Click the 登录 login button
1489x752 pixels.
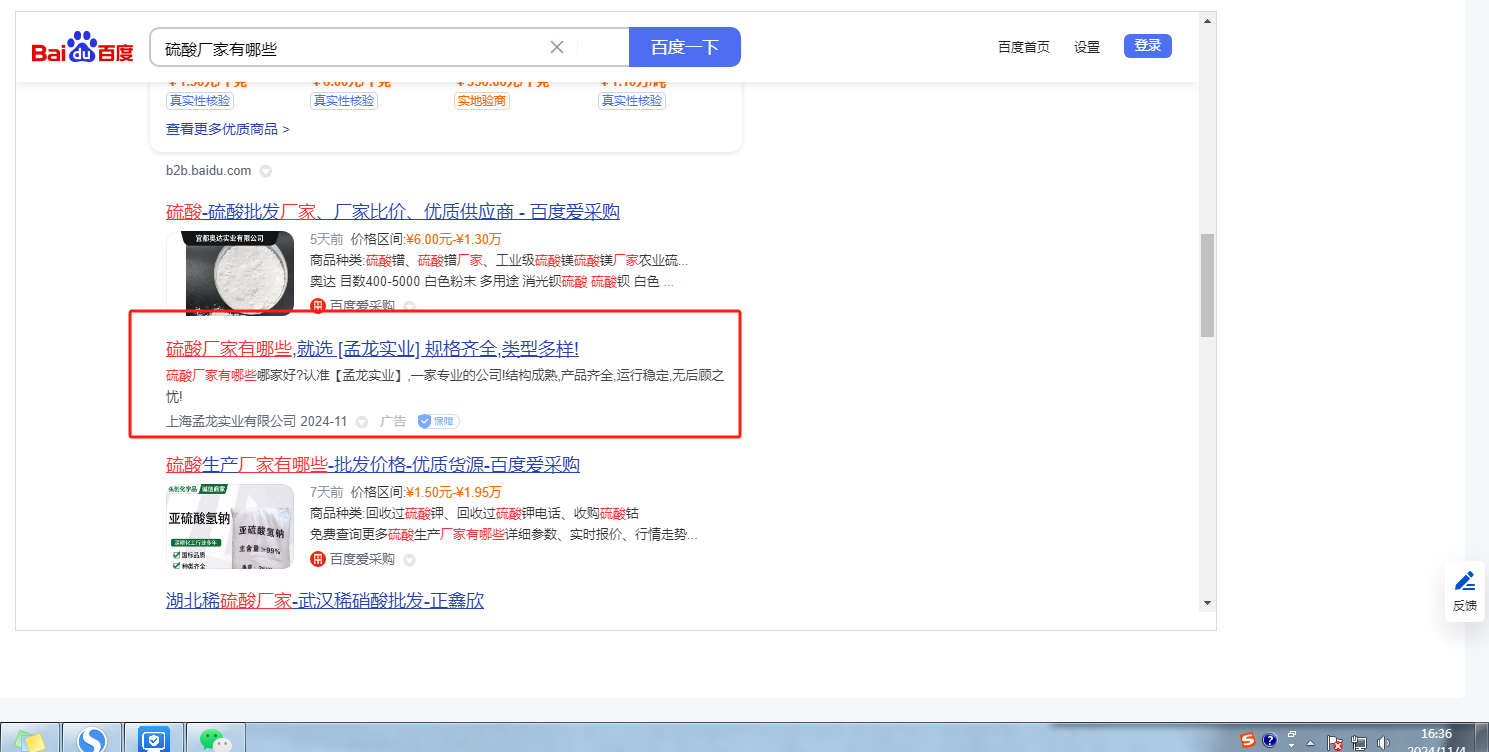coord(1147,46)
